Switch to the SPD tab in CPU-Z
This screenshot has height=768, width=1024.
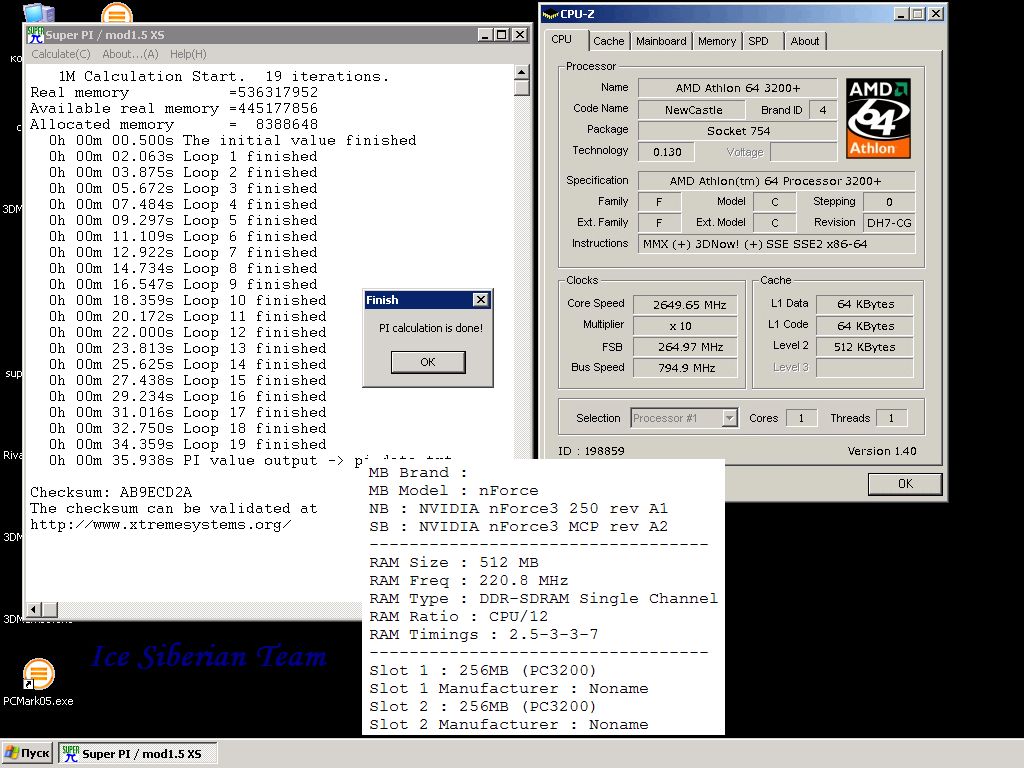(758, 41)
